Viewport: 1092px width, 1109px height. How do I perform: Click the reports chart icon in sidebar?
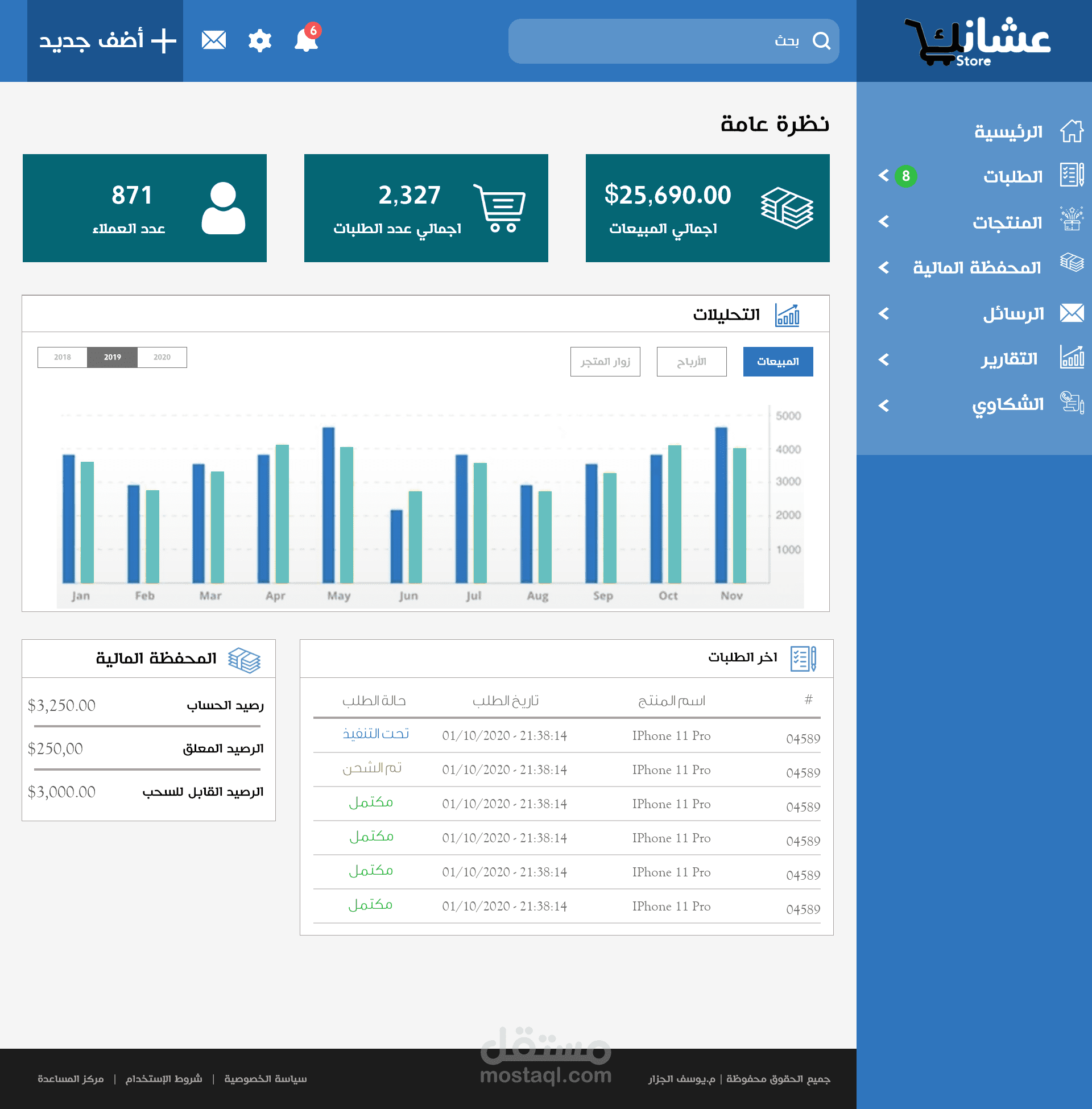[x=1072, y=357]
